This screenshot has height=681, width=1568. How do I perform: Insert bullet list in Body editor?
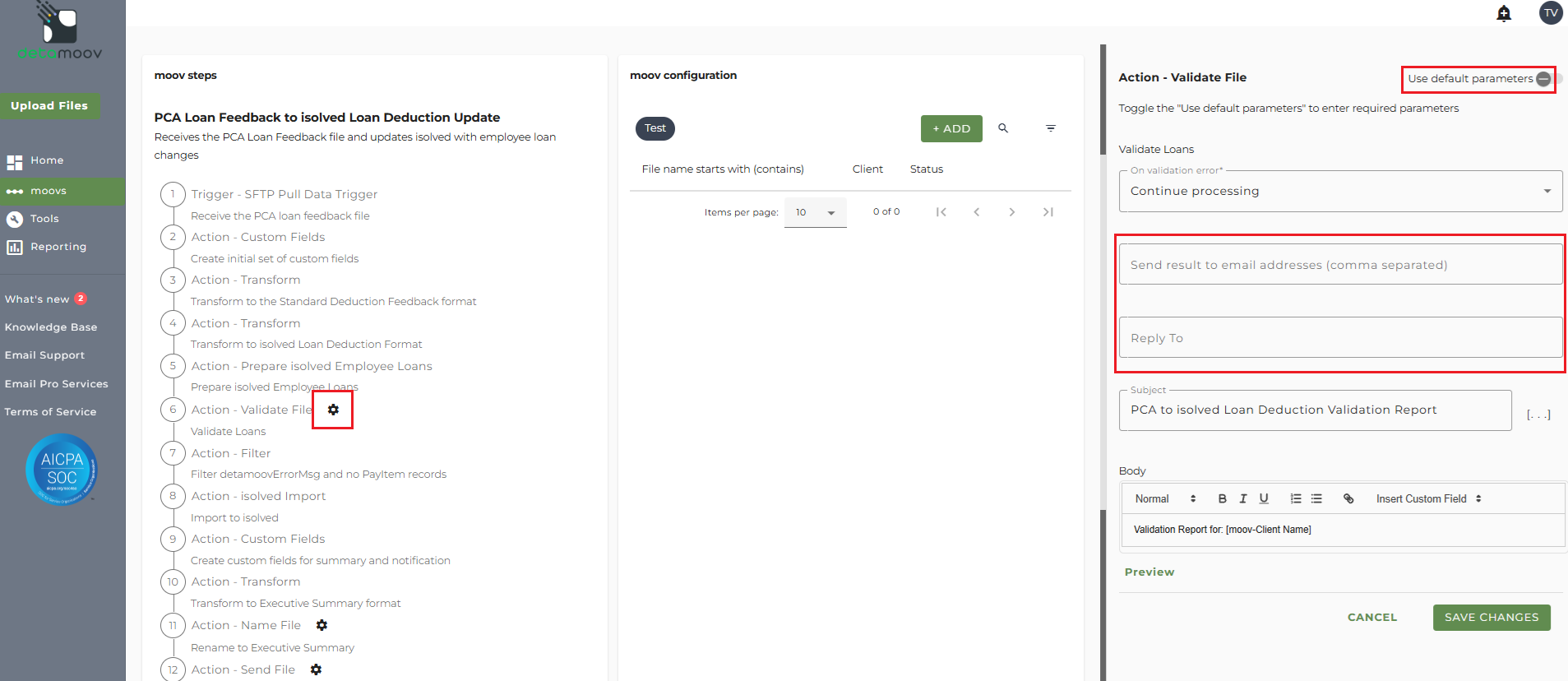(1316, 498)
